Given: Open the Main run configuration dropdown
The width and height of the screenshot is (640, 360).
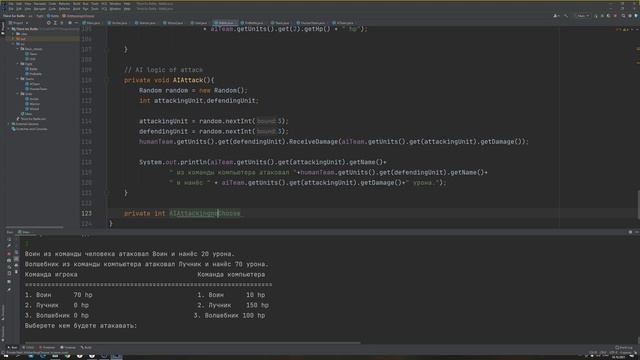Looking at the screenshot, I should tap(583, 16).
